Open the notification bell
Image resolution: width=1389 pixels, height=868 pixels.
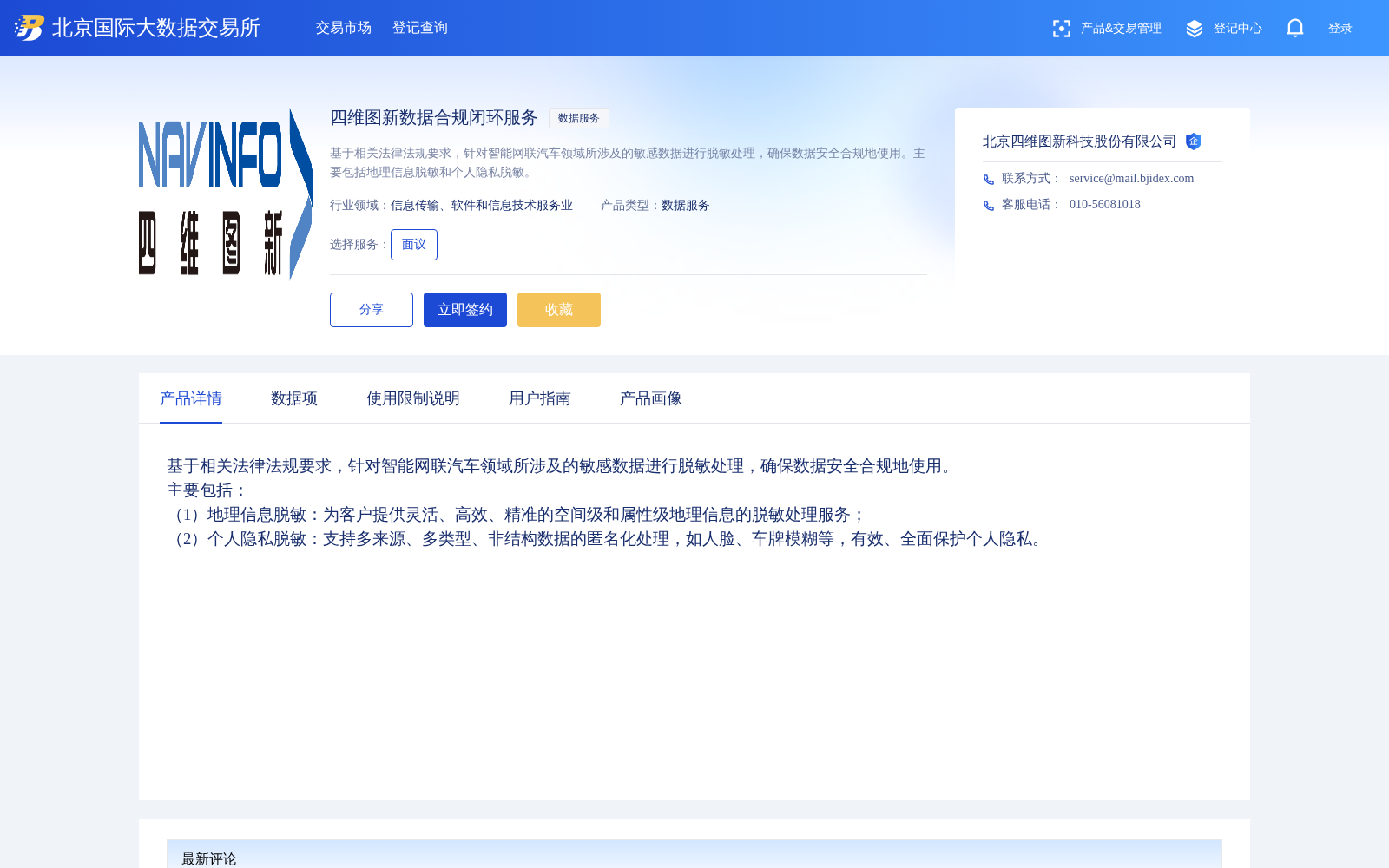pyautogui.click(x=1295, y=28)
